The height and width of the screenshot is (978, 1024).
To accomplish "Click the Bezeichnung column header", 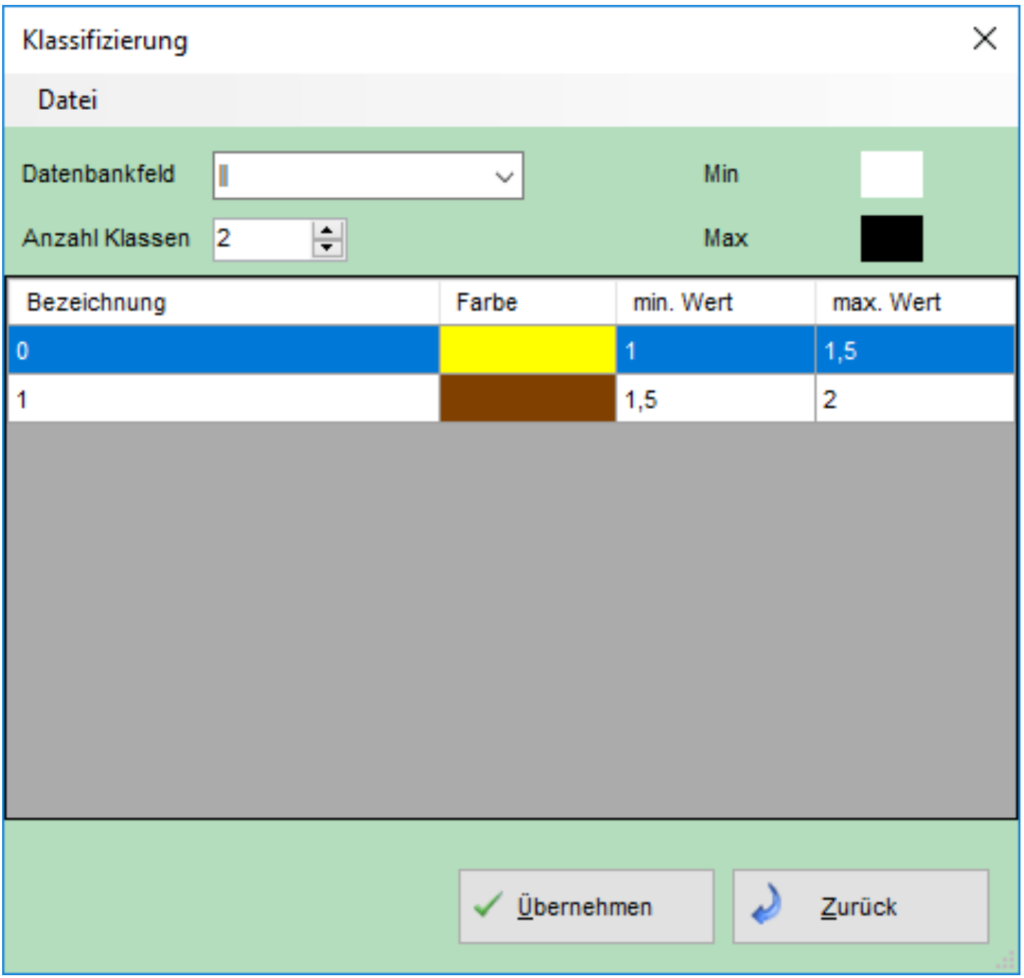I will click(100, 296).
